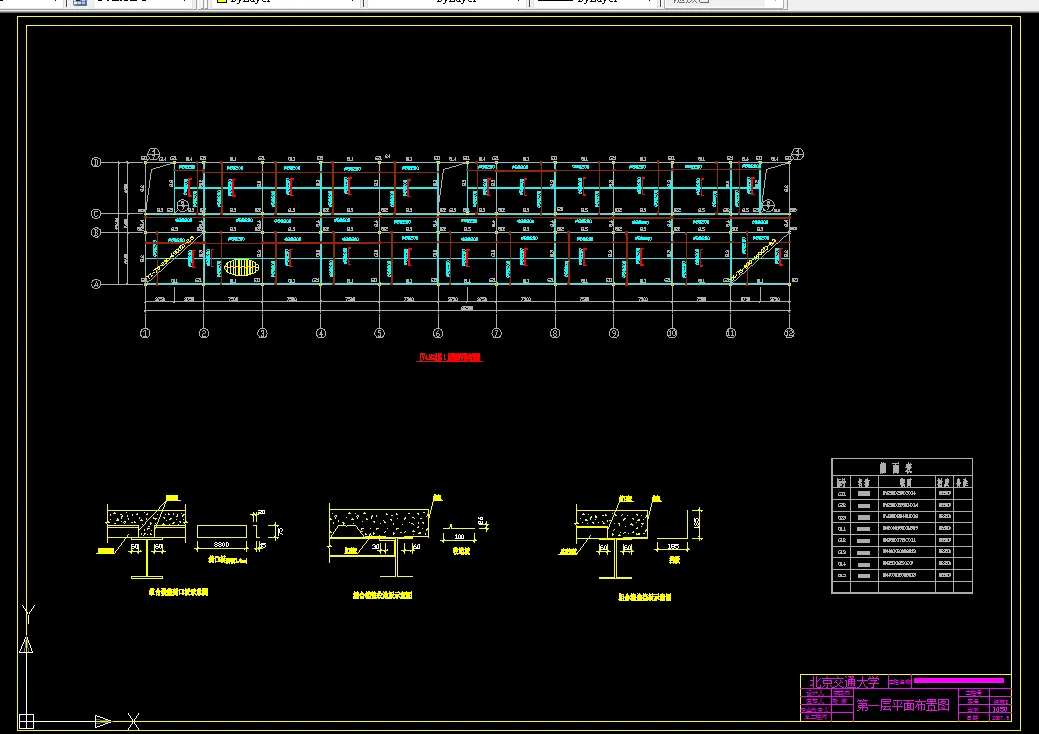Select the GL1 row label in section table

pos(842,529)
